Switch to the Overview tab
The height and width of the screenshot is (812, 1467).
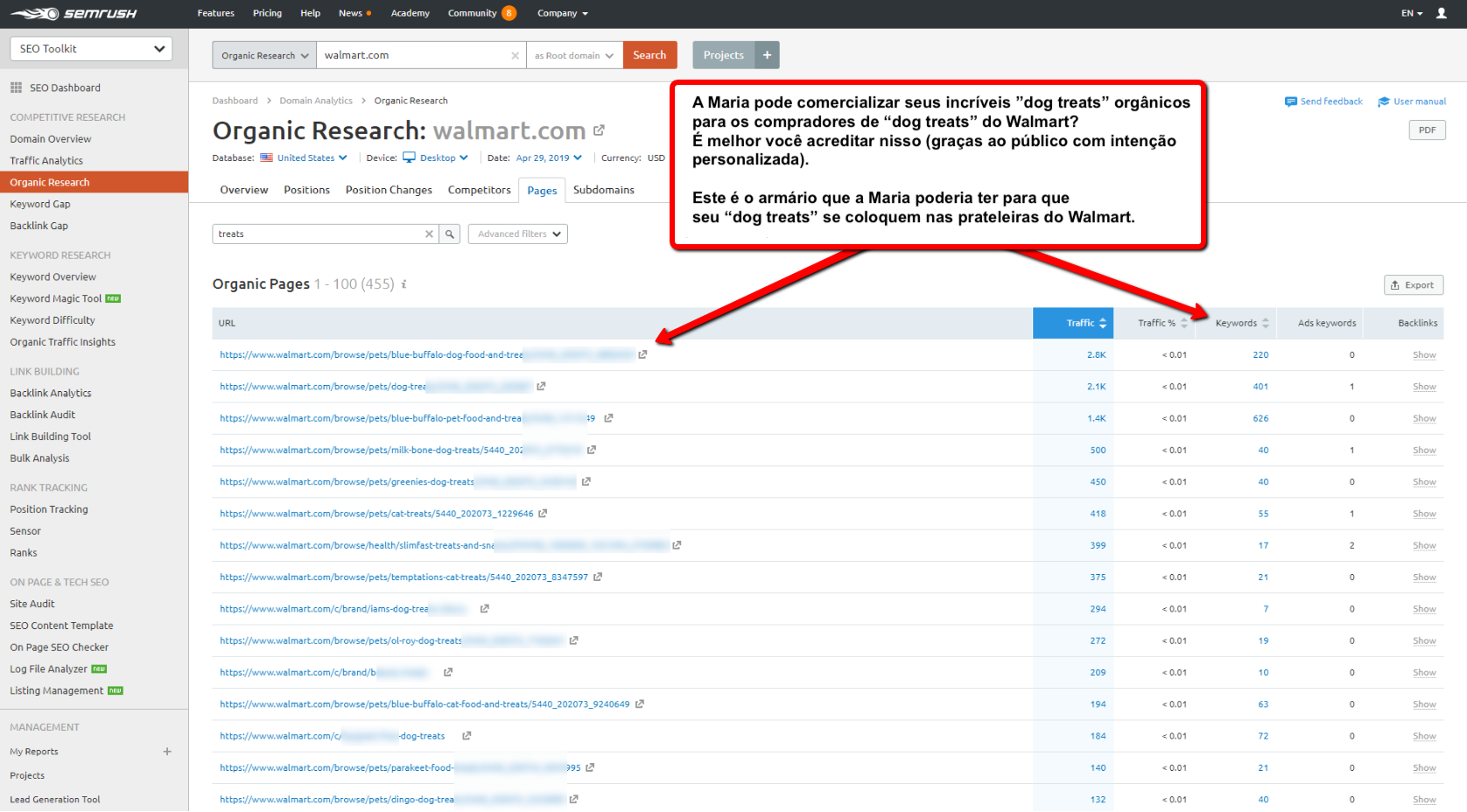tap(244, 190)
